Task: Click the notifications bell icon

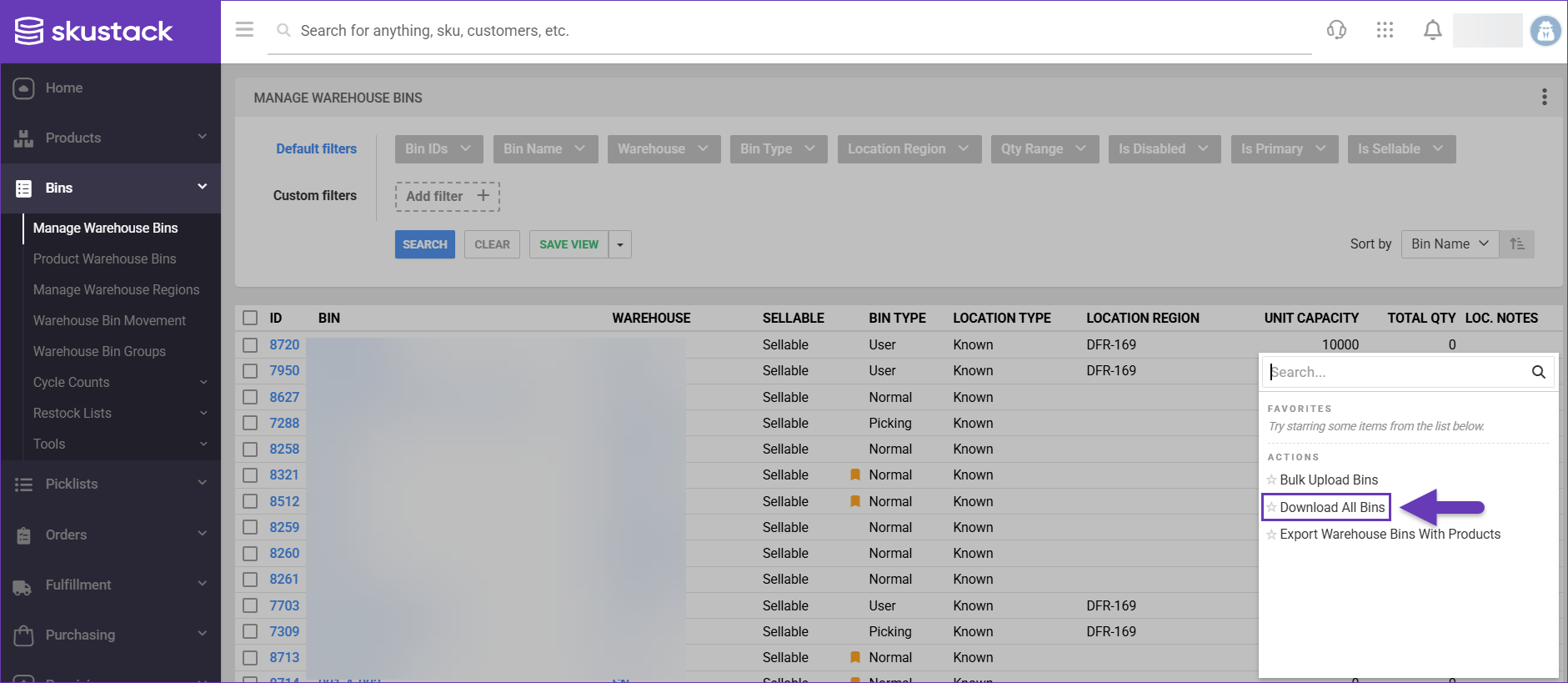Action: pyautogui.click(x=1432, y=30)
